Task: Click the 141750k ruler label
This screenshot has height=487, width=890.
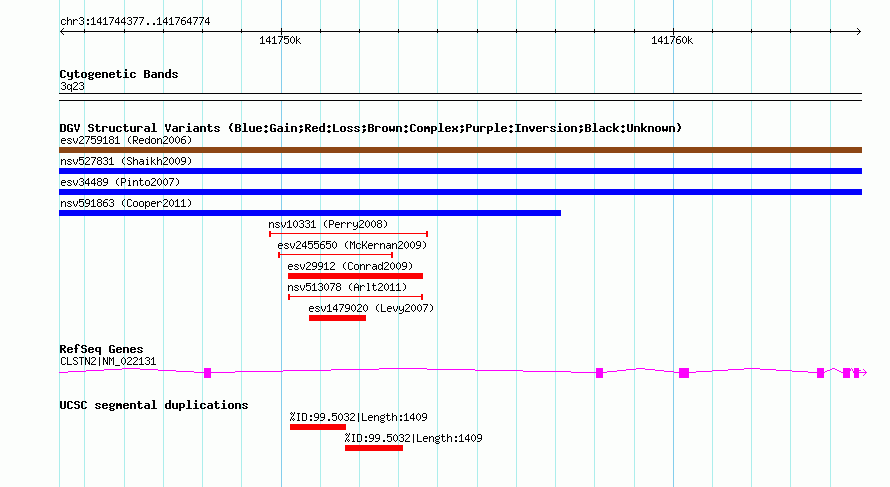Action: point(280,40)
